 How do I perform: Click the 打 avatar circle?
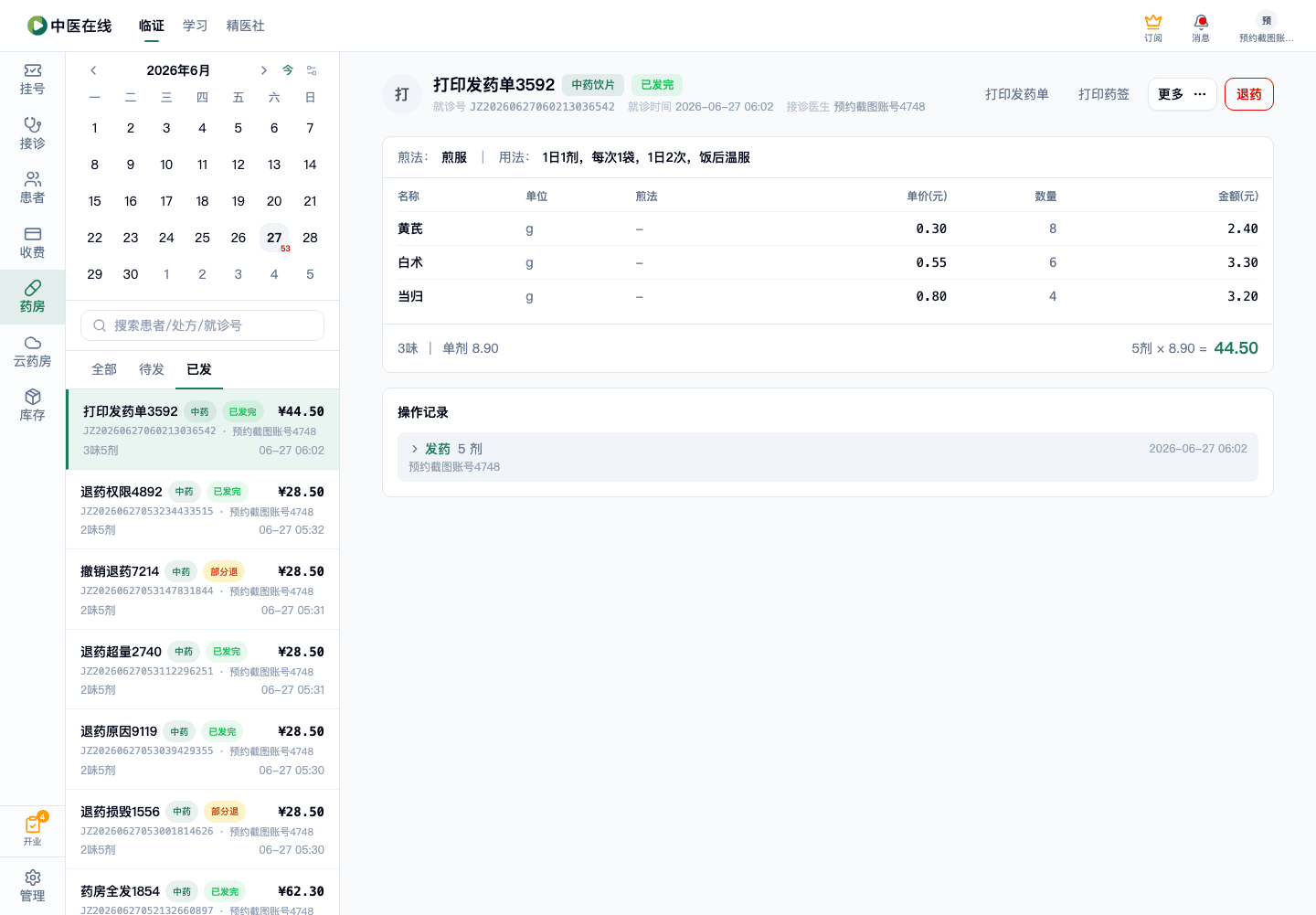[x=402, y=94]
